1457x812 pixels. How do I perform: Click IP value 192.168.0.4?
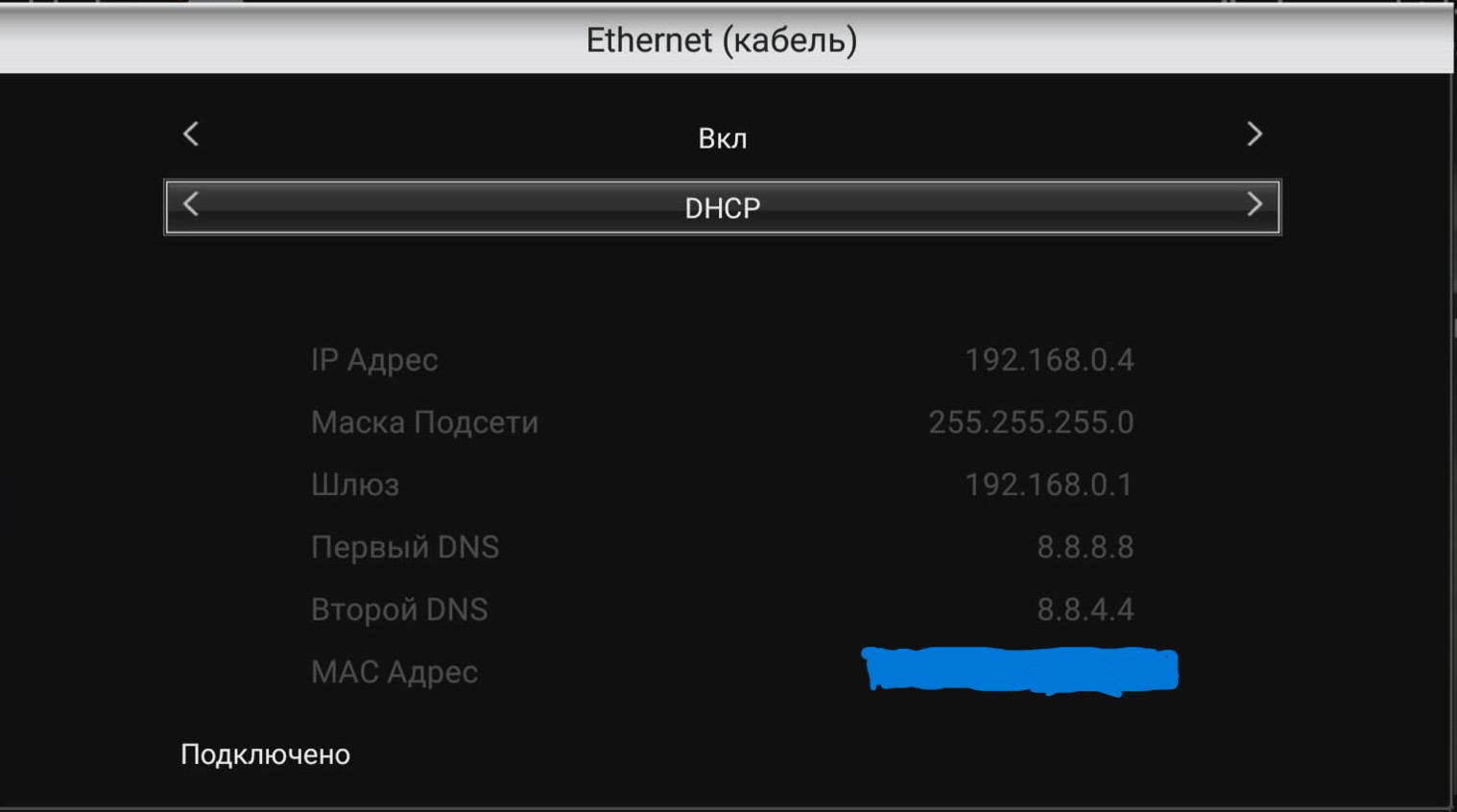1049,360
